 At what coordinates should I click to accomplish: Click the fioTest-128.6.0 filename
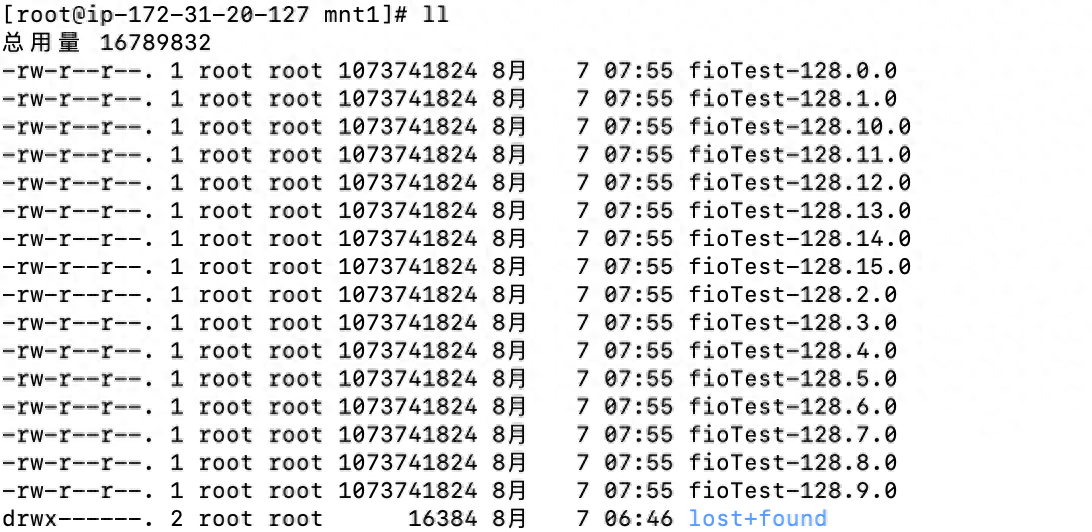click(x=792, y=407)
